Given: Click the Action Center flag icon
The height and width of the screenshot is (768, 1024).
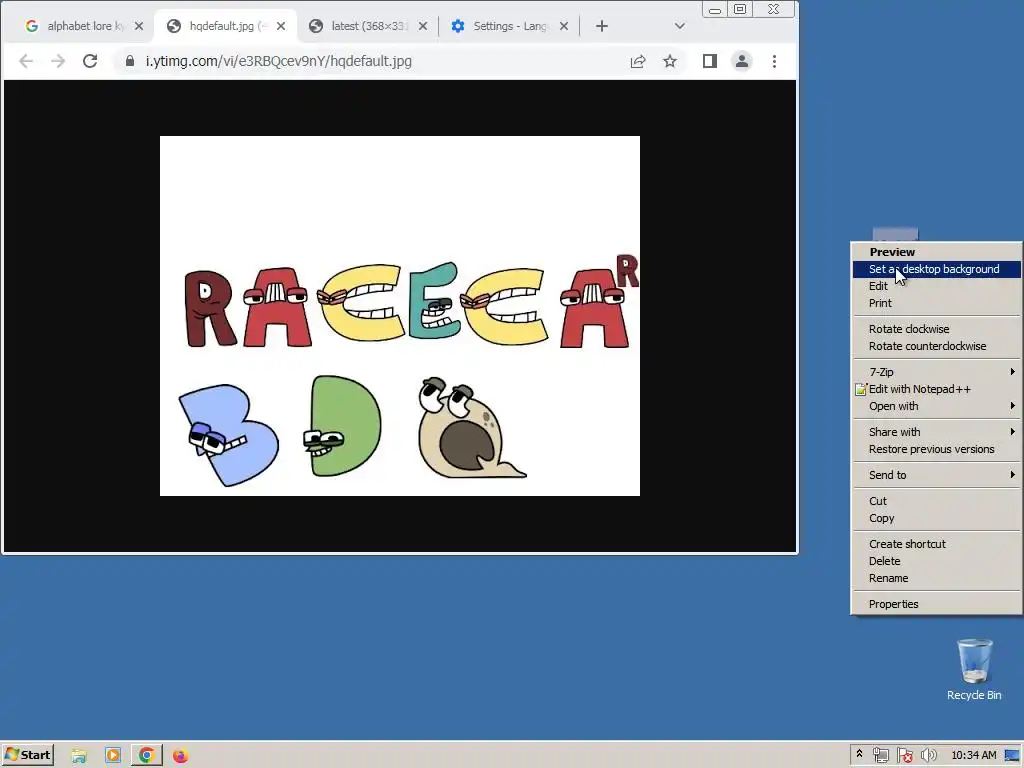Looking at the screenshot, I should tap(905, 756).
